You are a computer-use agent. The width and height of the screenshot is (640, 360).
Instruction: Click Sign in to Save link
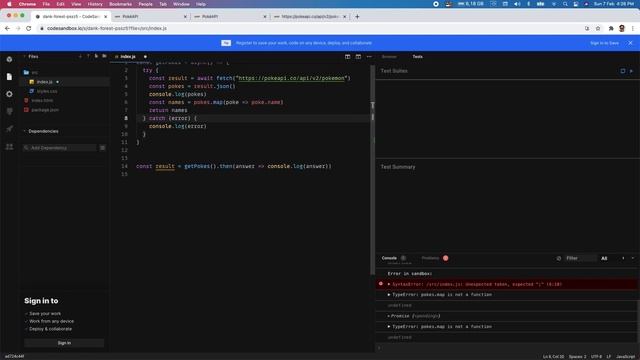point(604,43)
